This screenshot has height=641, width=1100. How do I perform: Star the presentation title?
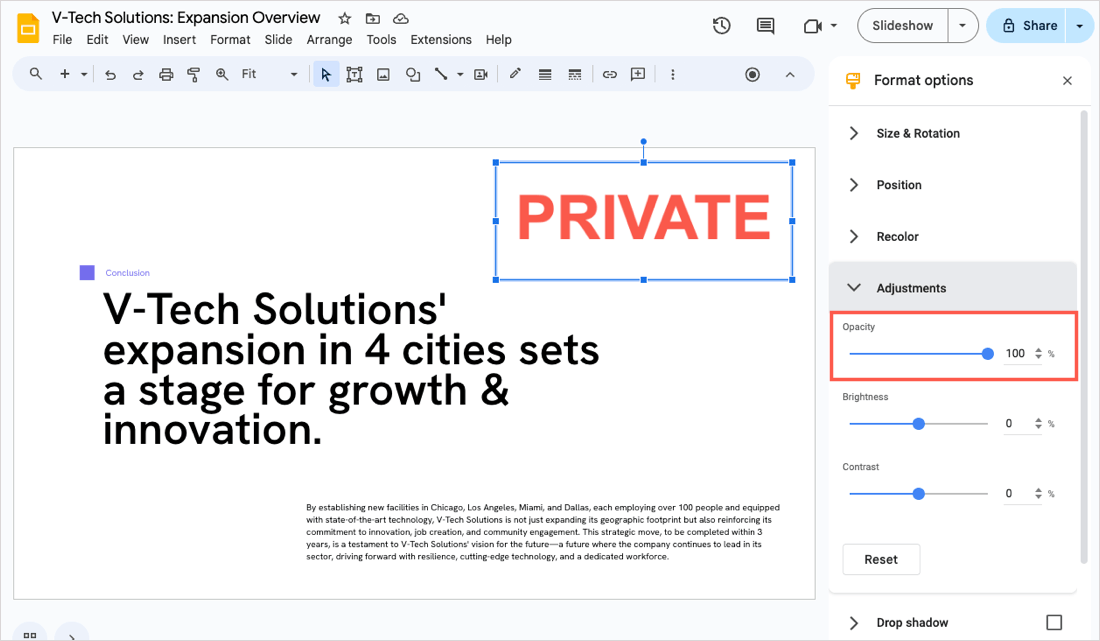point(344,18)
